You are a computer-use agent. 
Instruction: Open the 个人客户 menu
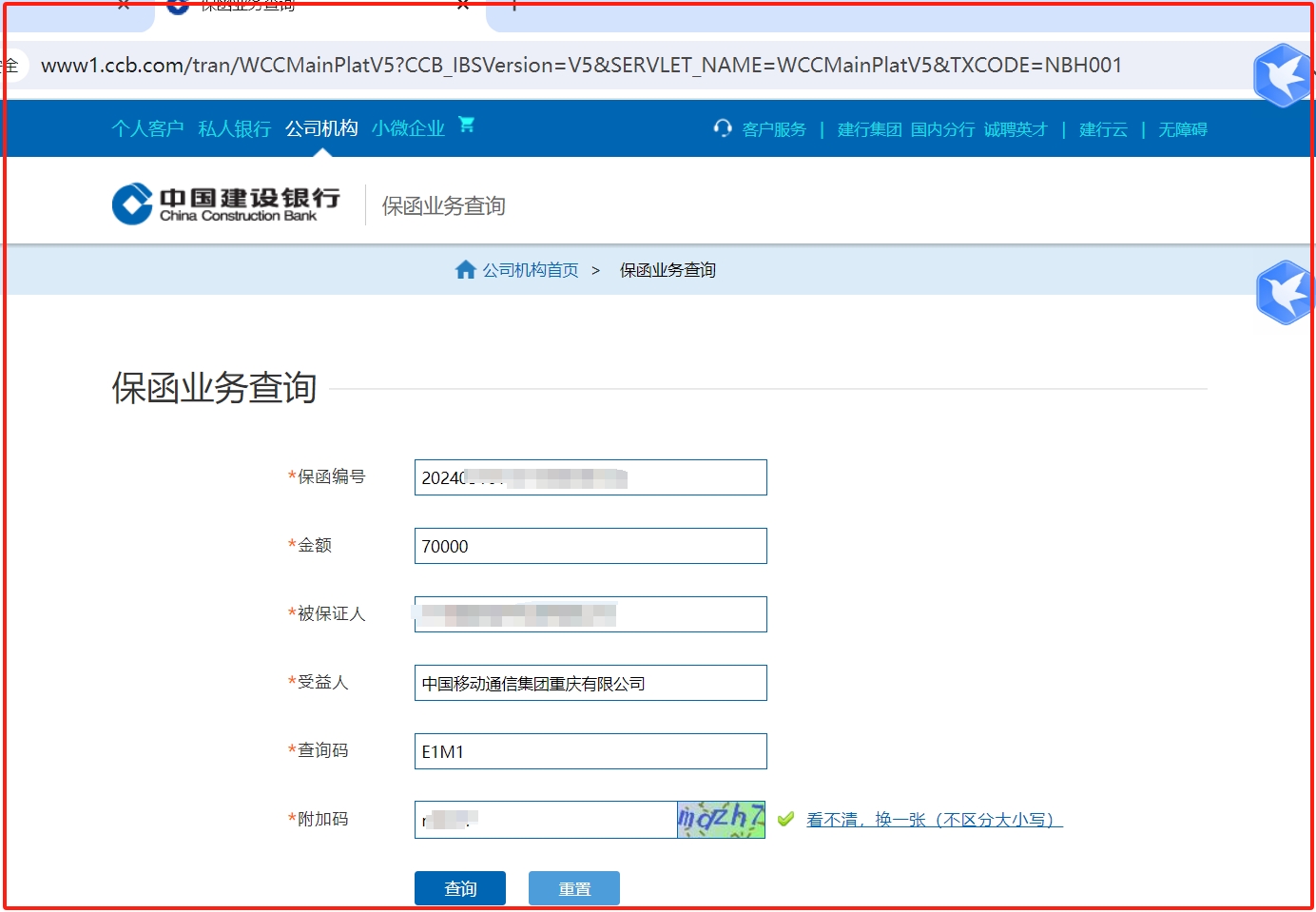[147, 128]
